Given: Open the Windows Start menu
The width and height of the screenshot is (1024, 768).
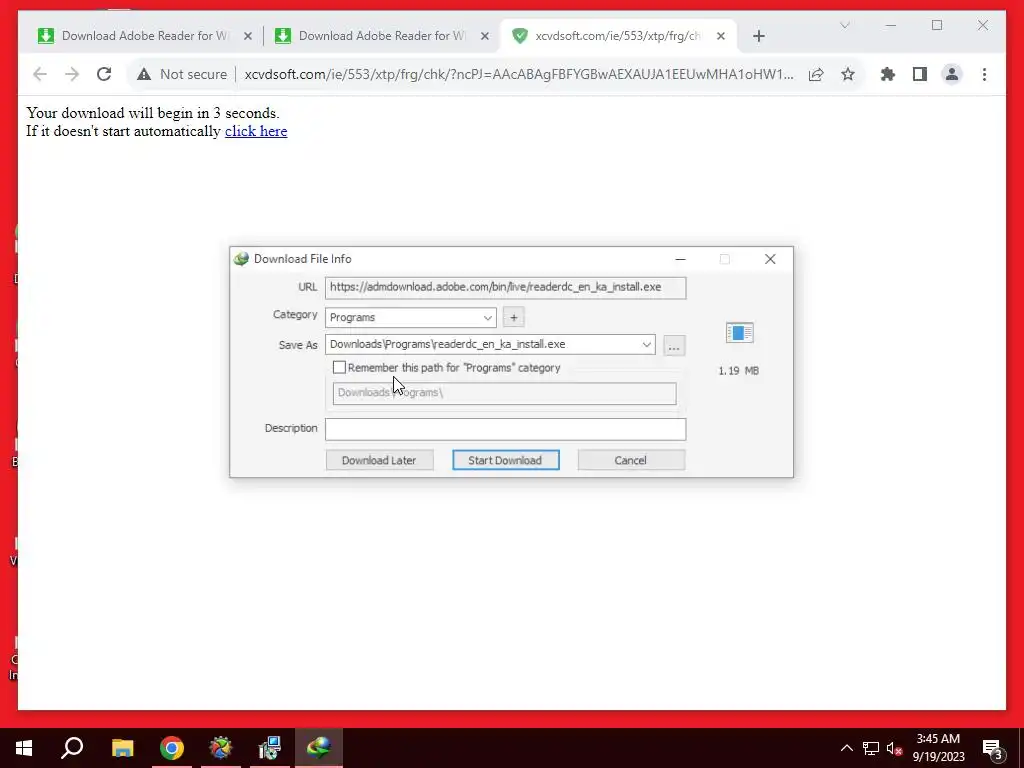Looking at the screenshot, I should [24, 748].
